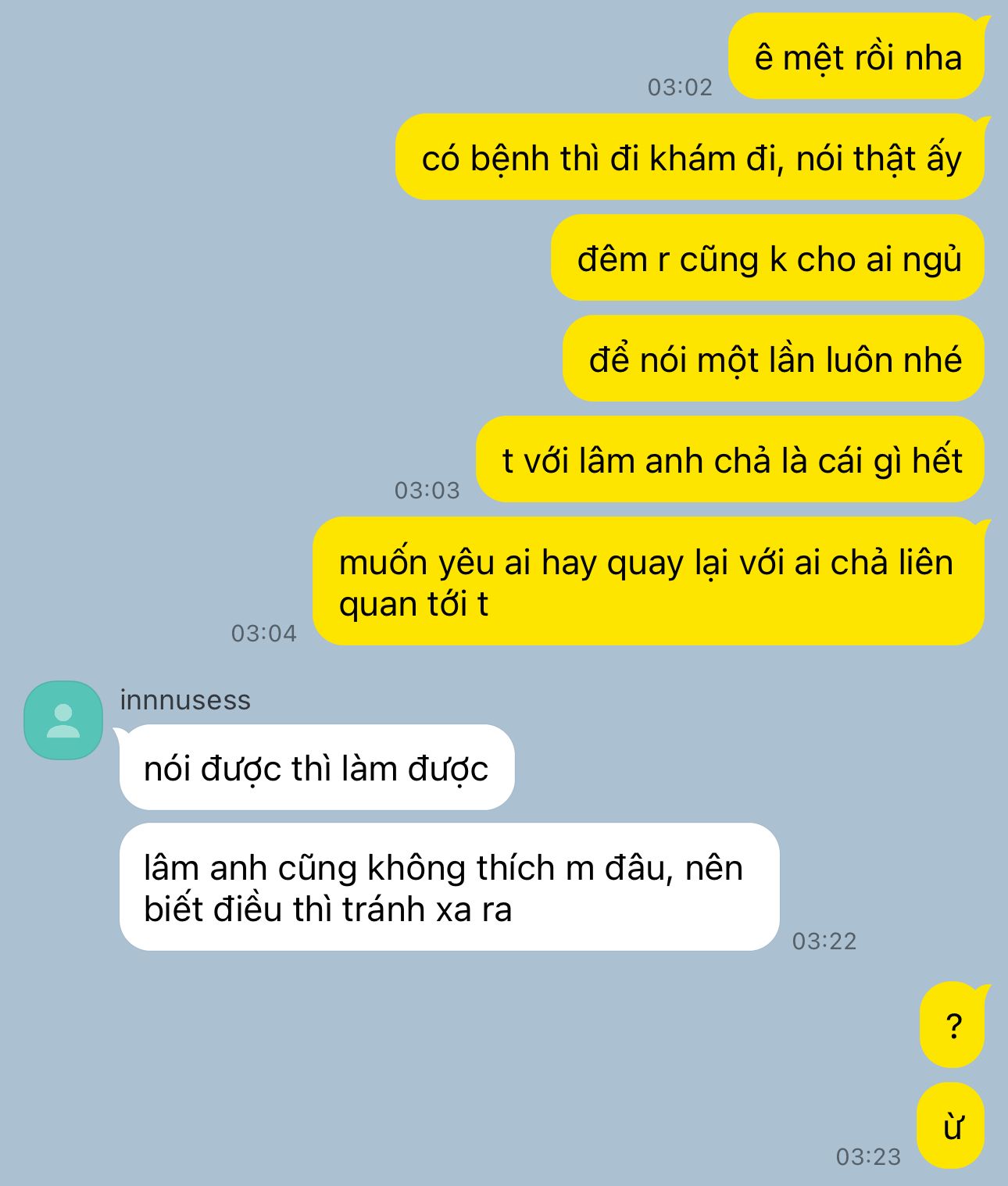Tap the 'lâm anh cũng không thích m đâu' message
This screenshot has height=1186, width=1008.
click(449, 888)
